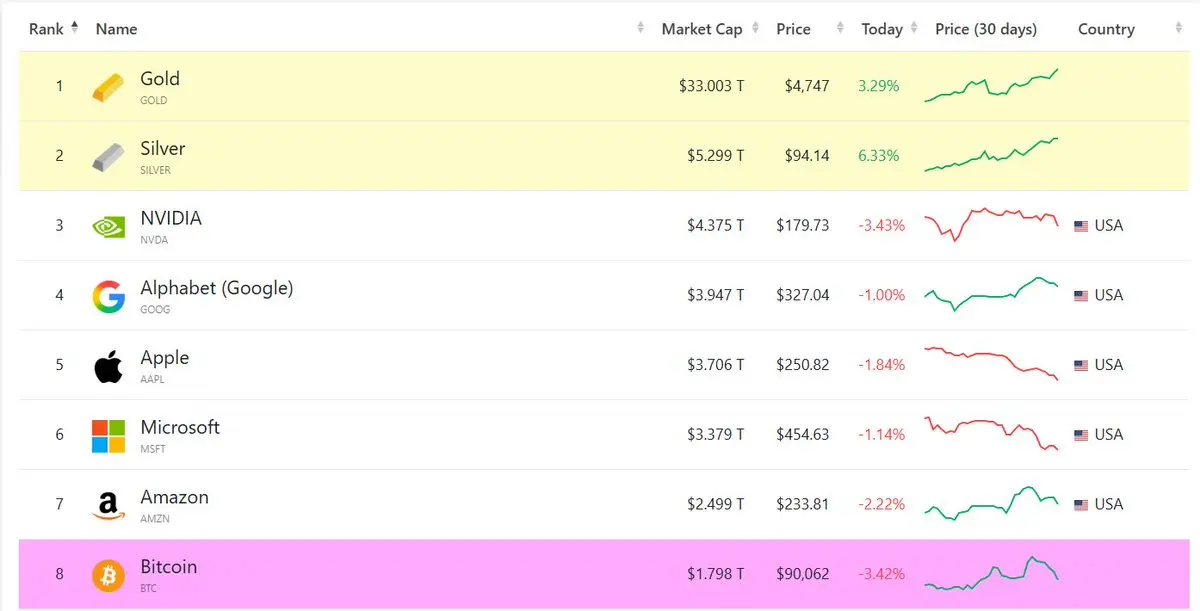Sort by Country column header

click(x=1106, y=29)
